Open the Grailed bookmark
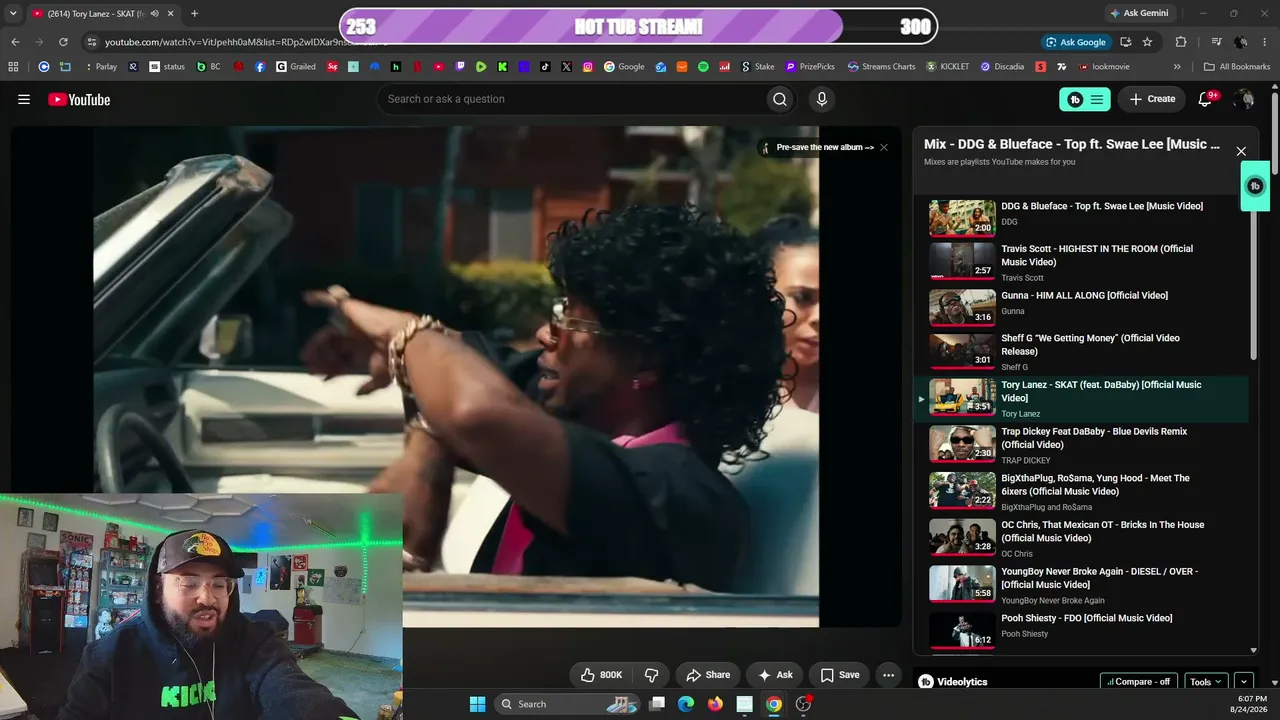The width and height of the screenshot is (1280, 720). click(x=296, y=67)
